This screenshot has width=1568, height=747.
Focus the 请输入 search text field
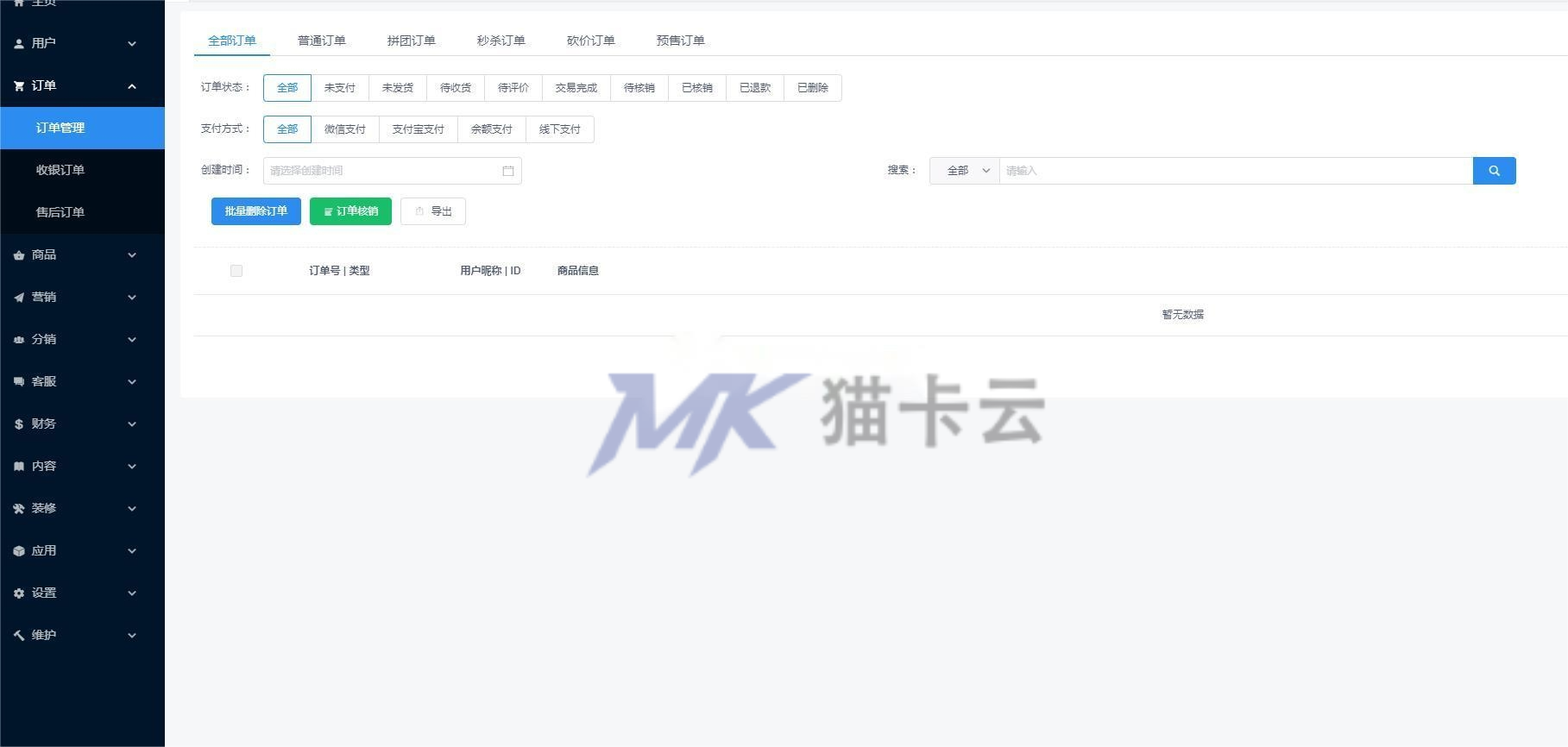tap(1236, 171)
